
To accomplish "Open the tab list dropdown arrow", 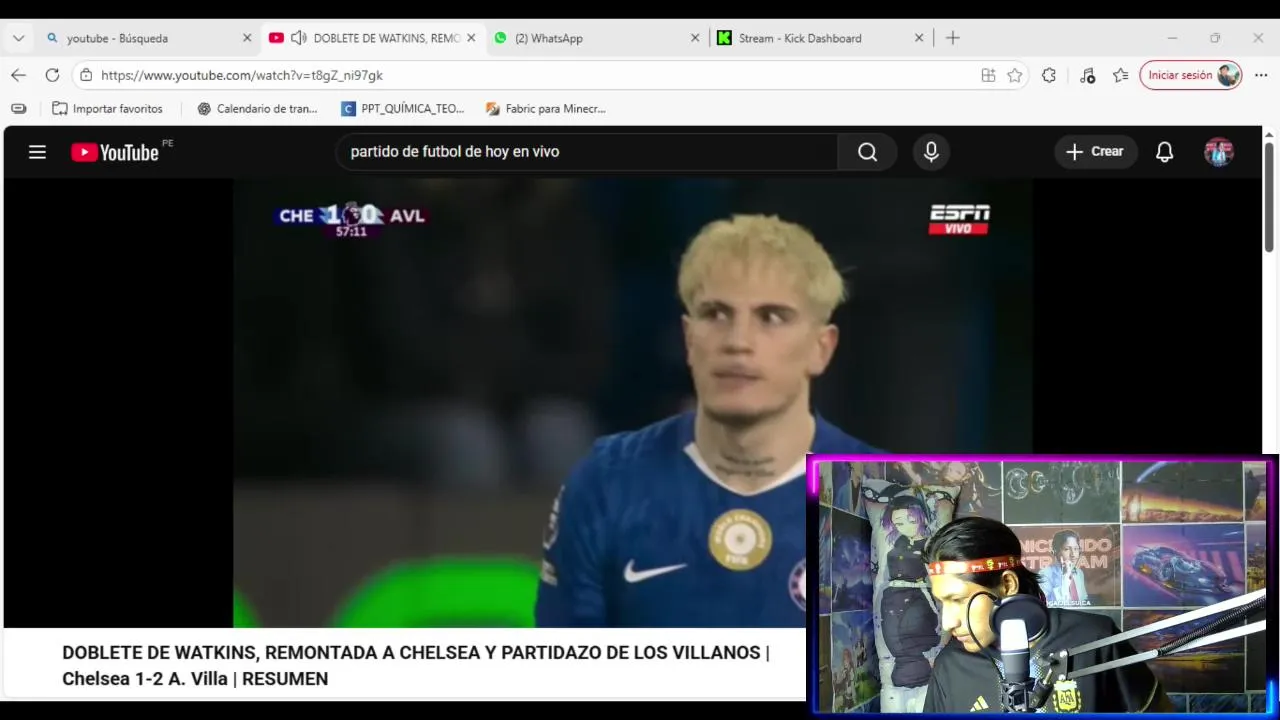I will (x=18, y=38).
